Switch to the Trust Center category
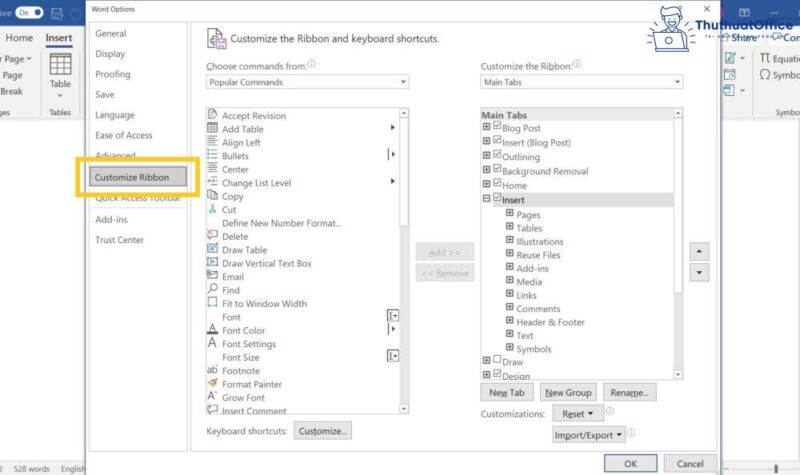Viewport: 800px width, 475px height. (x=119, y=240)
